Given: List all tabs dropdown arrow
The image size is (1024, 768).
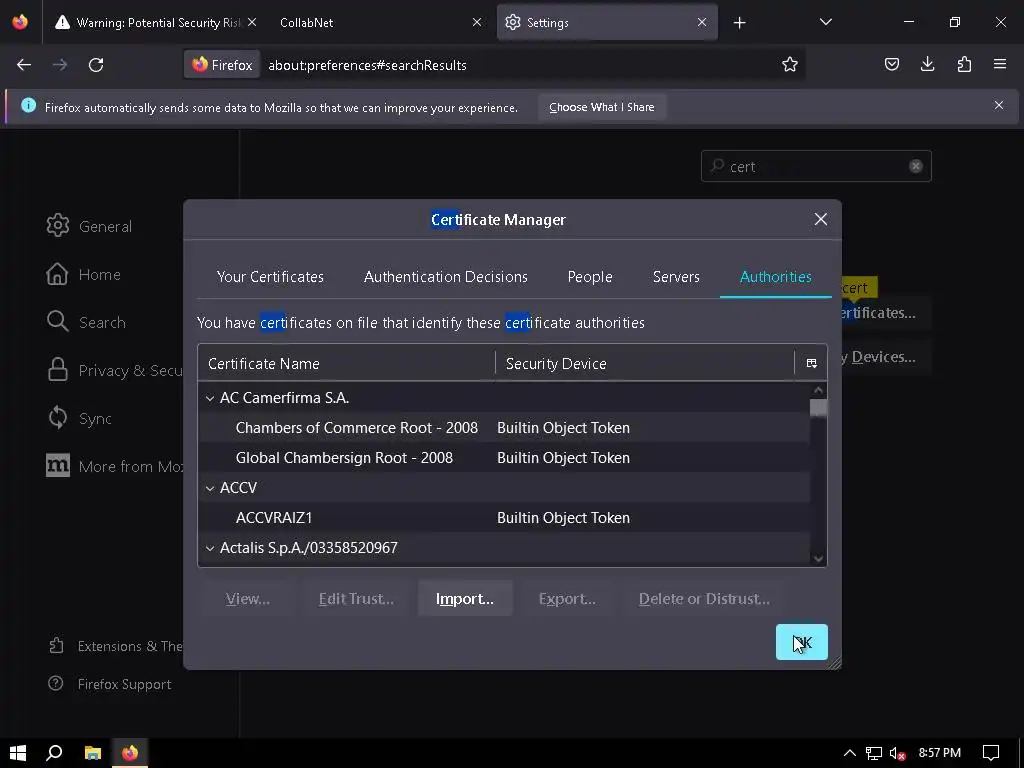Looking at the screenshot, I should coord(825,22).
